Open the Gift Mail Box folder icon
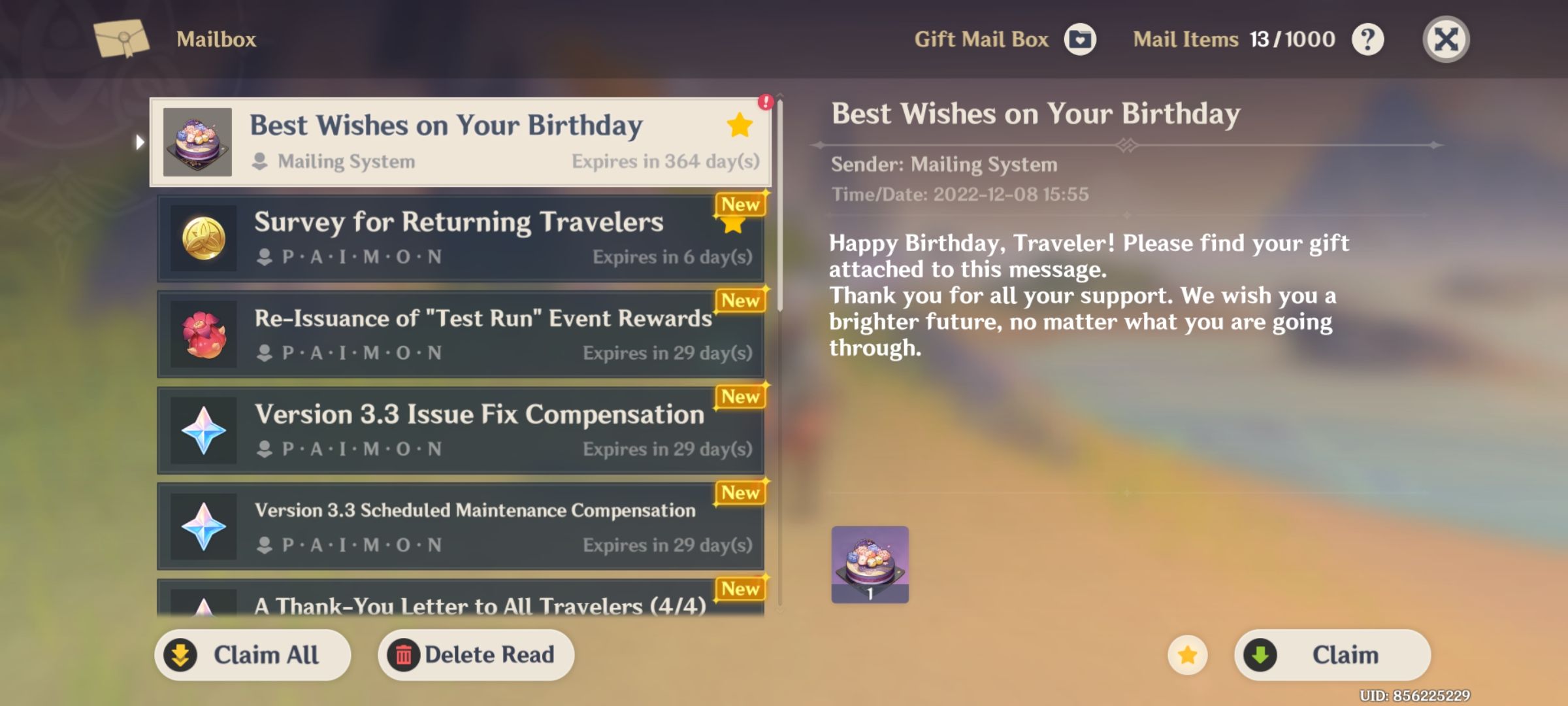1568x706 pixels. point(1080,39)
